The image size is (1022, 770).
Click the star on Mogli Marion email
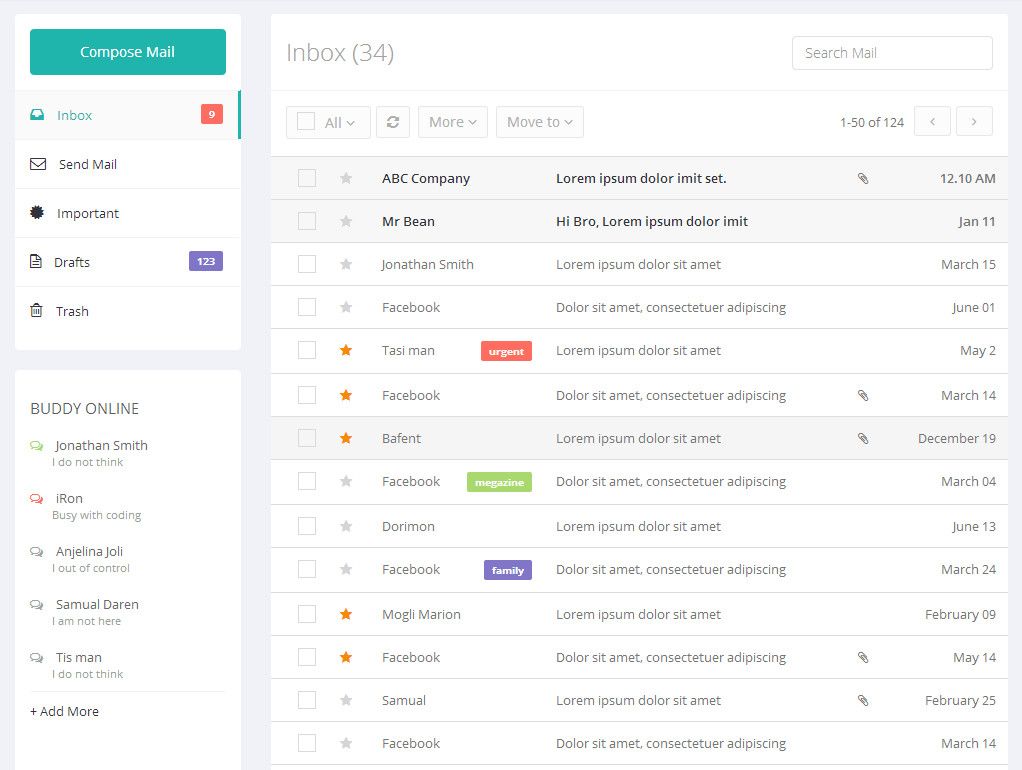tap(346, 614)
